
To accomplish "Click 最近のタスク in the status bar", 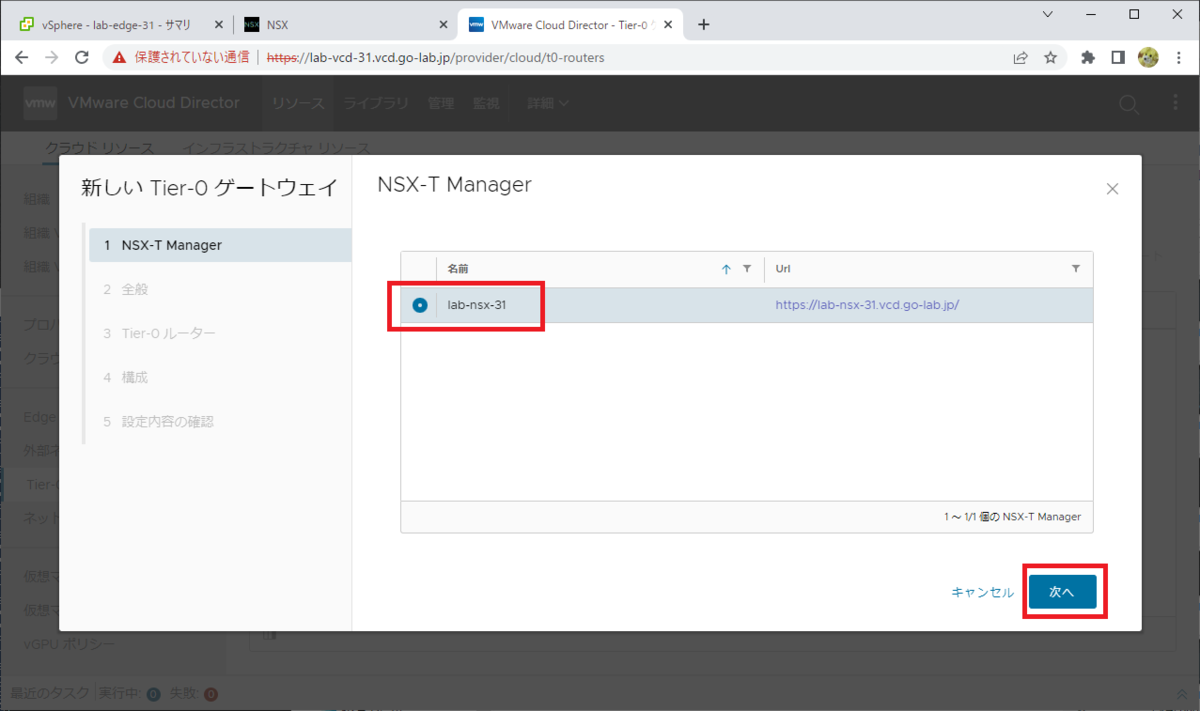I will (50, 693).
